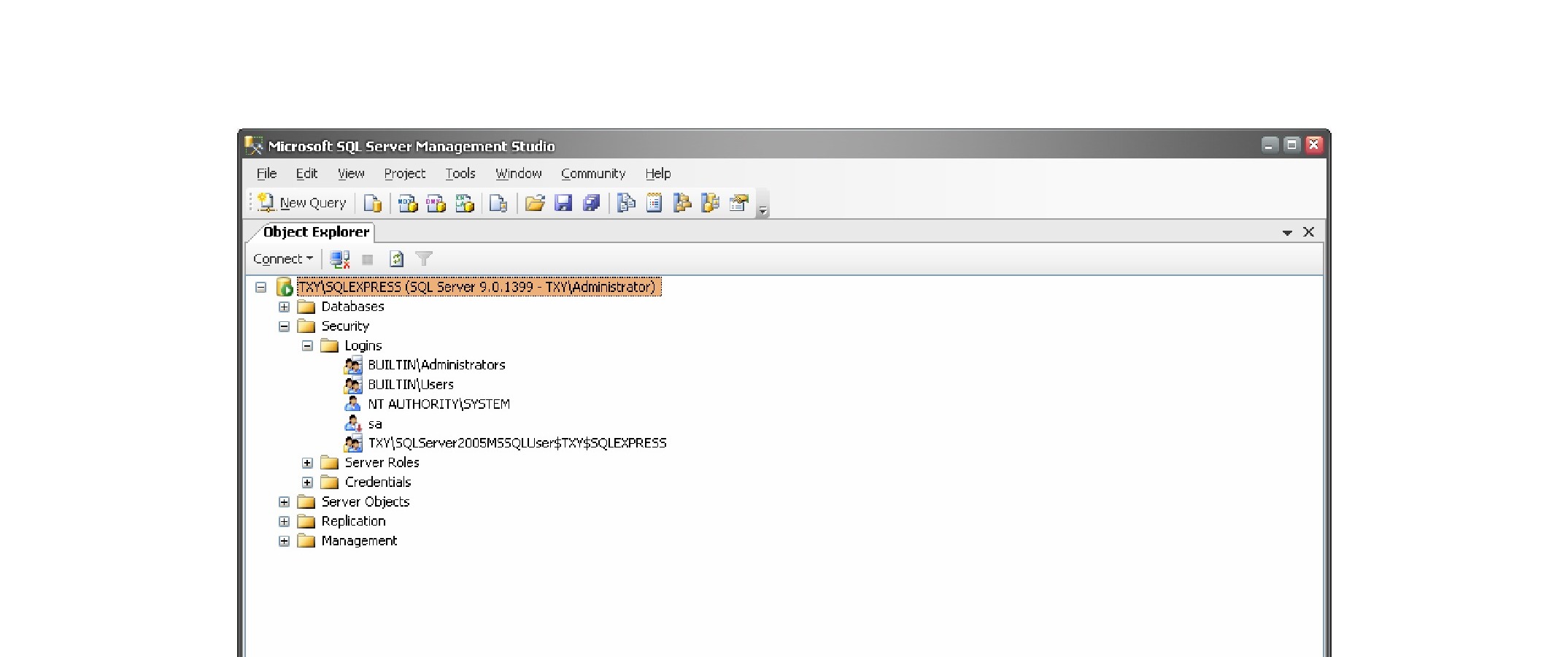Select the Object Explorer tab
Image resolution: width=1568 pixels, height=657 pixels.
316,232
